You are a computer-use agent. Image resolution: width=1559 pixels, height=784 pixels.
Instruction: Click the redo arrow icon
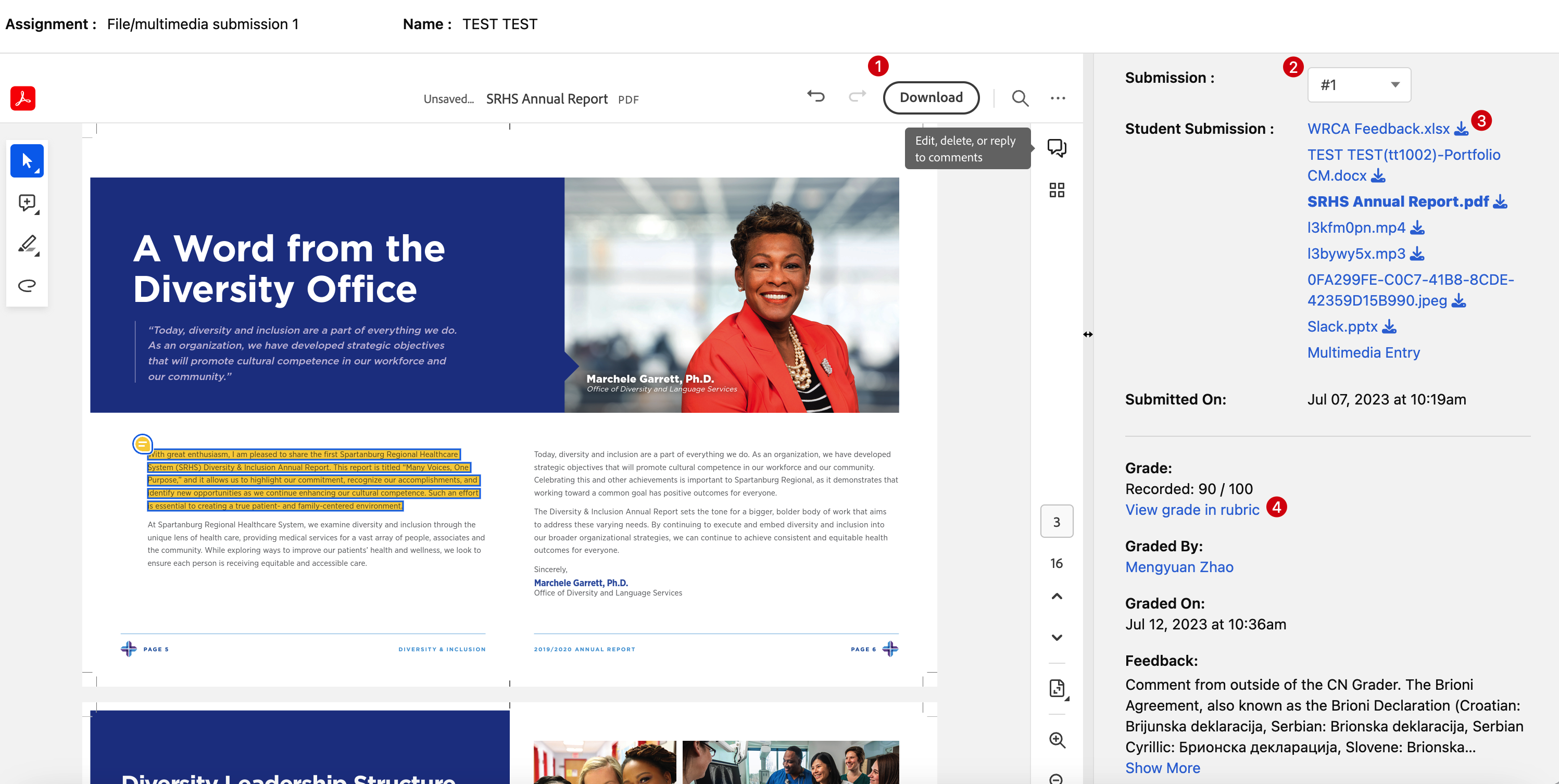point(857,97)
